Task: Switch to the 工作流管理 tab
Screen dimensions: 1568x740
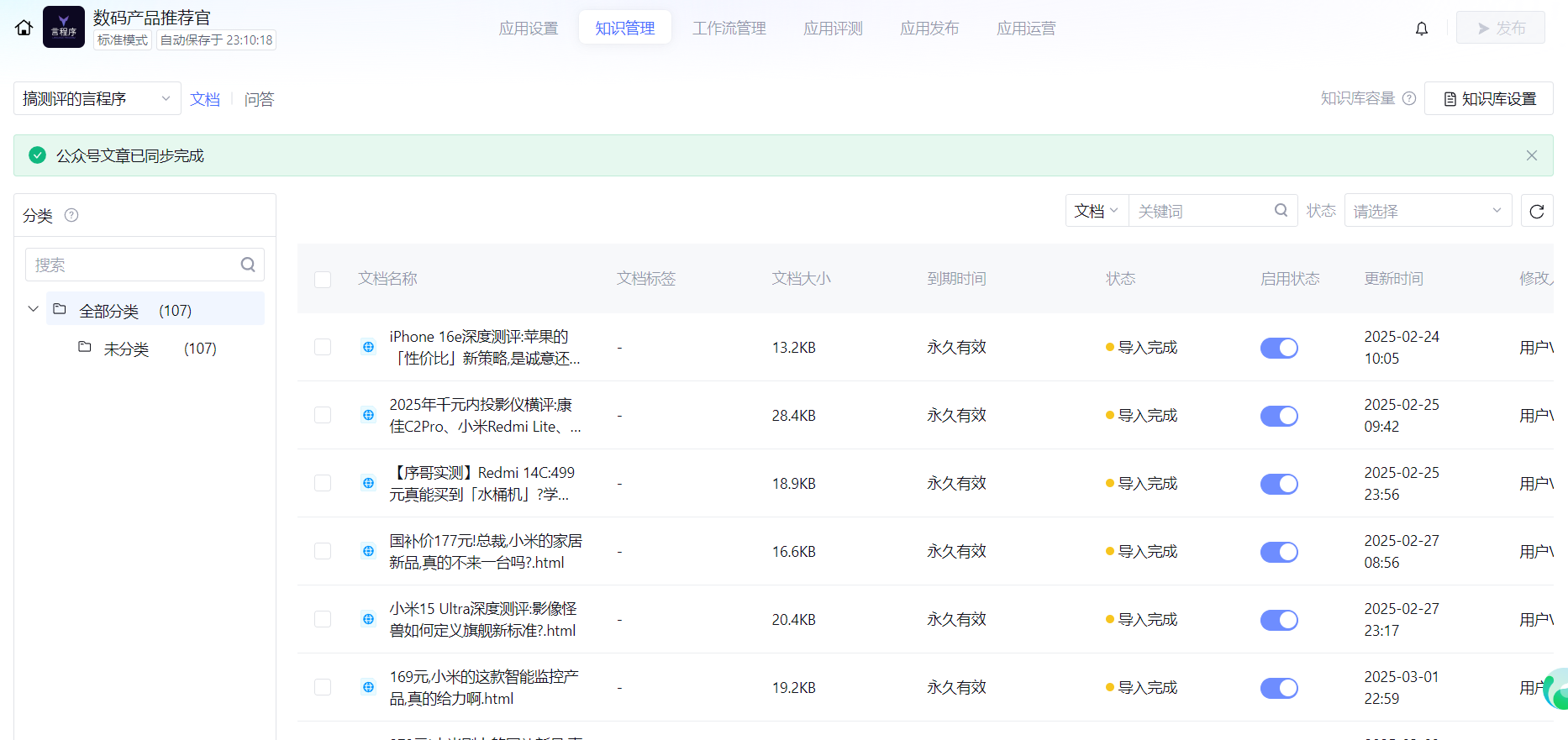Action: (729, 29)
